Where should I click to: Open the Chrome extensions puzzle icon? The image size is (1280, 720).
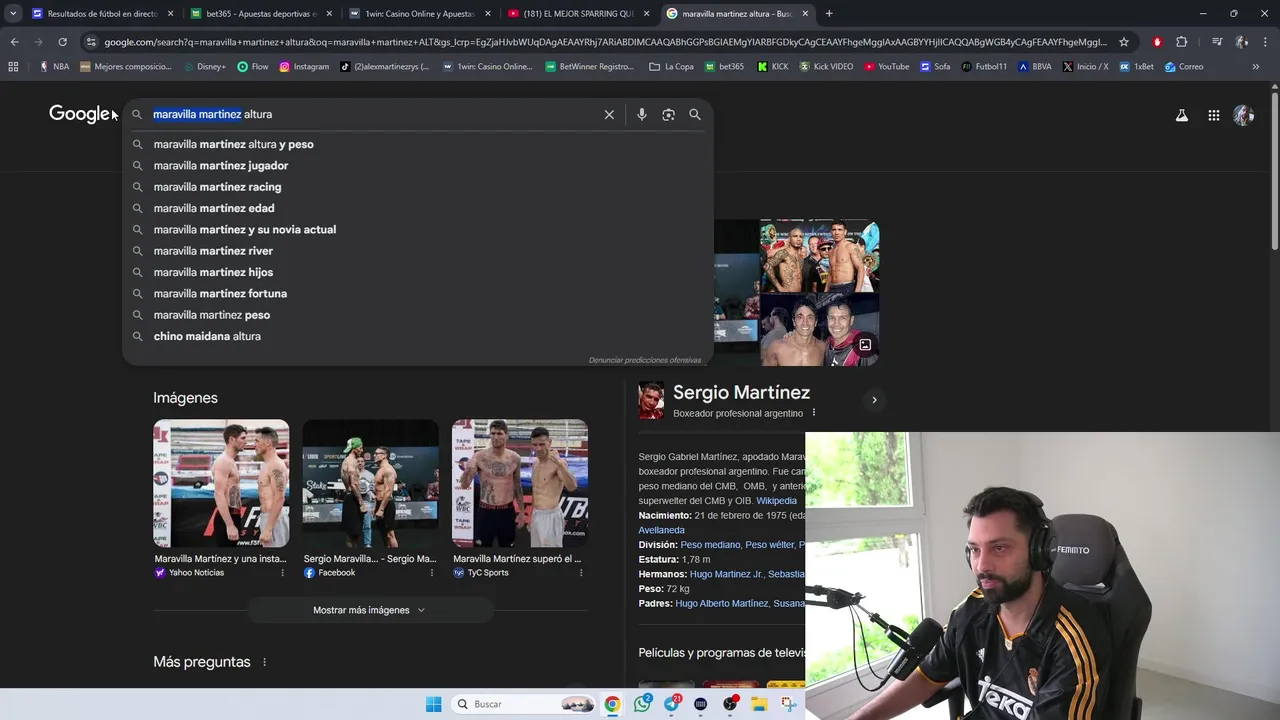point(1181,42)
